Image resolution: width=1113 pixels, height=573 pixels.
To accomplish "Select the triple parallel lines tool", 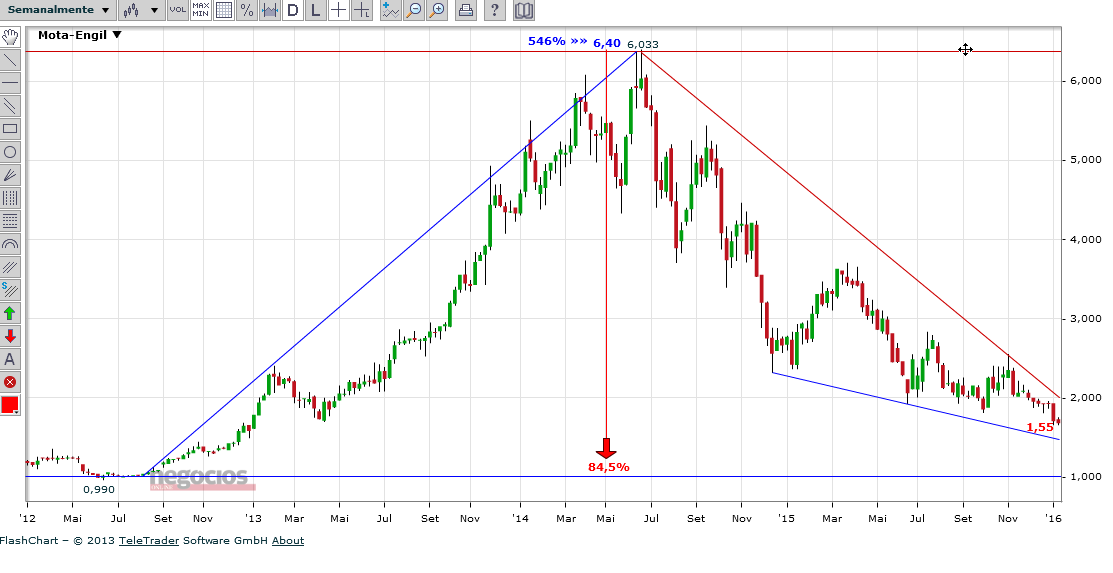I will (10, 268).
